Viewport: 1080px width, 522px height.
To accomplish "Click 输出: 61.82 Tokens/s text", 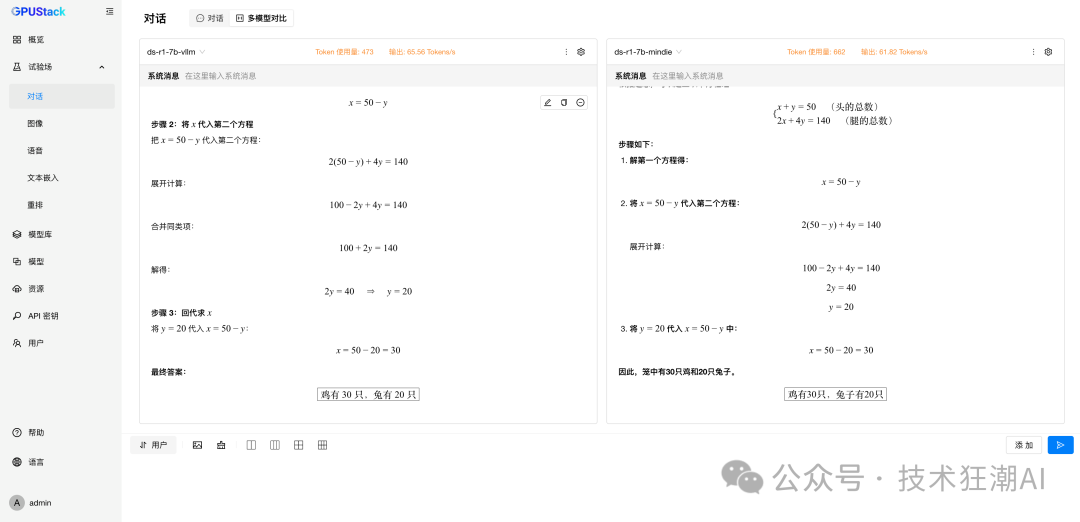I will (x=894, y=52).
